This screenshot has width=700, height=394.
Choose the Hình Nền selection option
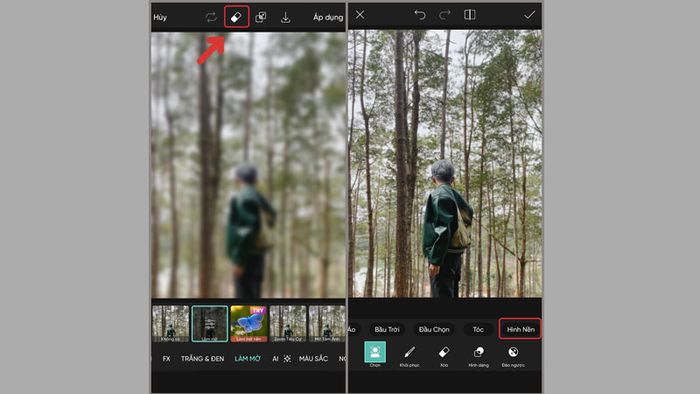[x=521, y=329]
